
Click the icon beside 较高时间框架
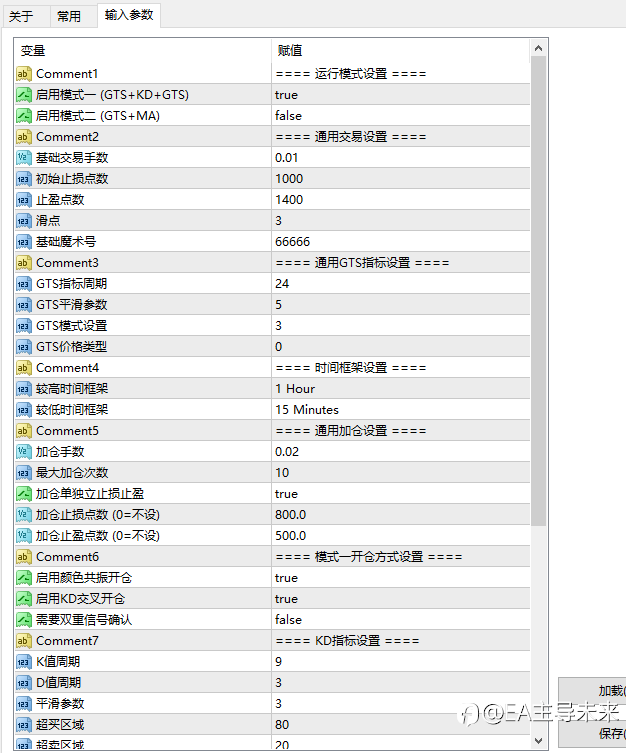tap(24, 389)
